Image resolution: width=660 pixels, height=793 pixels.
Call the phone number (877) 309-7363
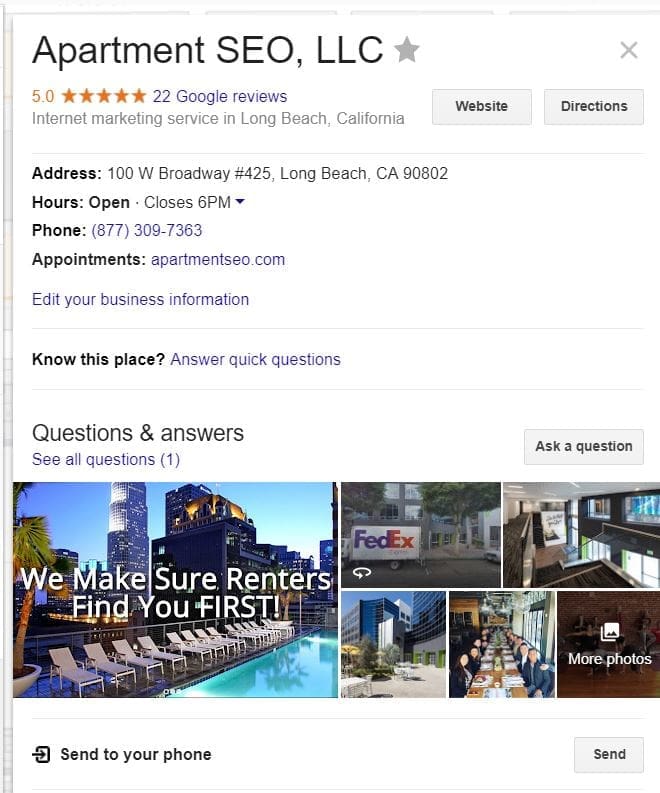[x=147, y=231]
